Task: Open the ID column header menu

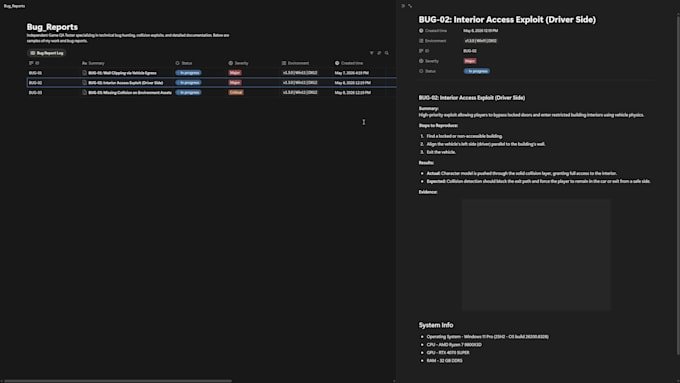Action: point(34,63)
